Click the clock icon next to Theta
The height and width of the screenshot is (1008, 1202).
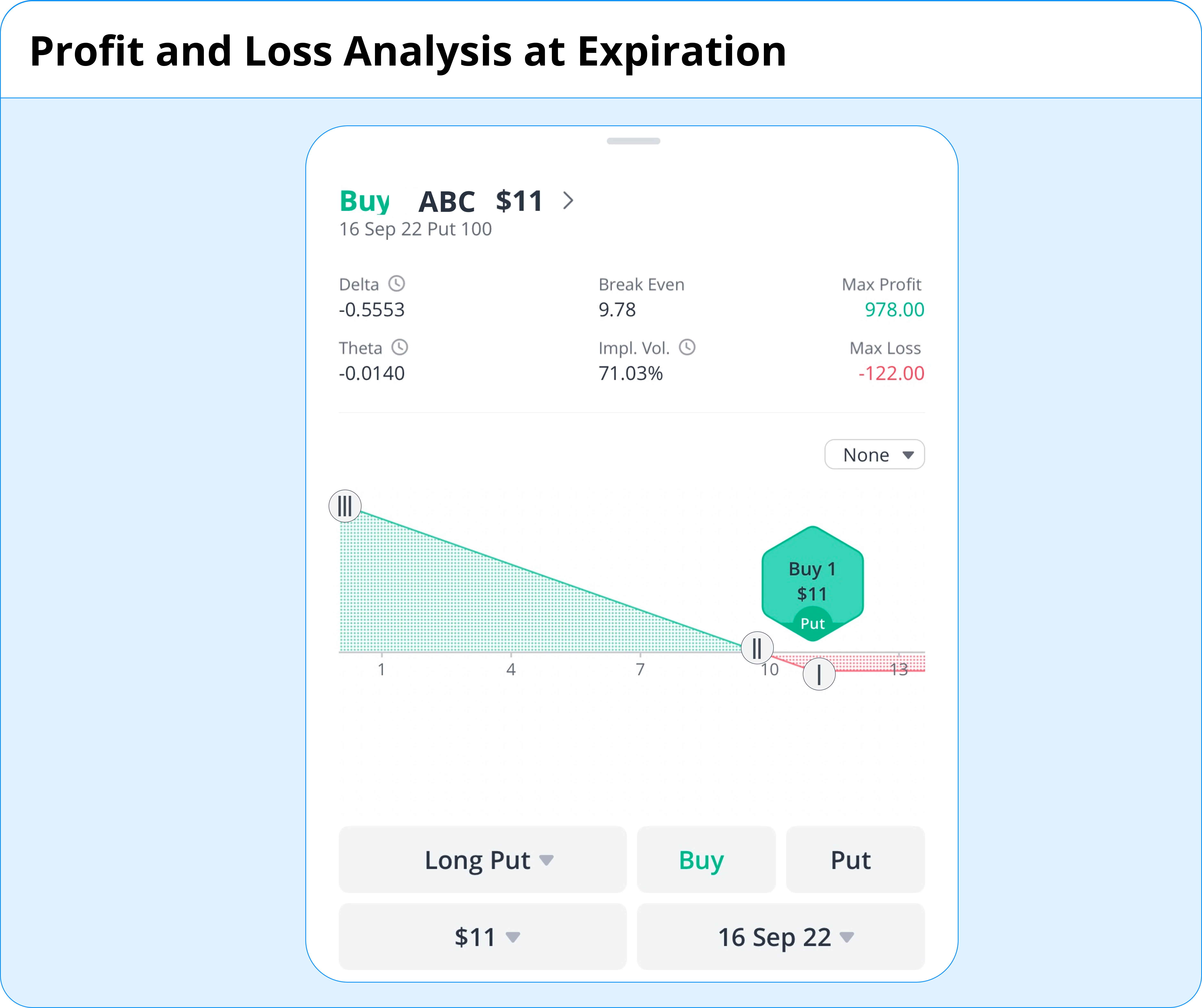point(400,347)
